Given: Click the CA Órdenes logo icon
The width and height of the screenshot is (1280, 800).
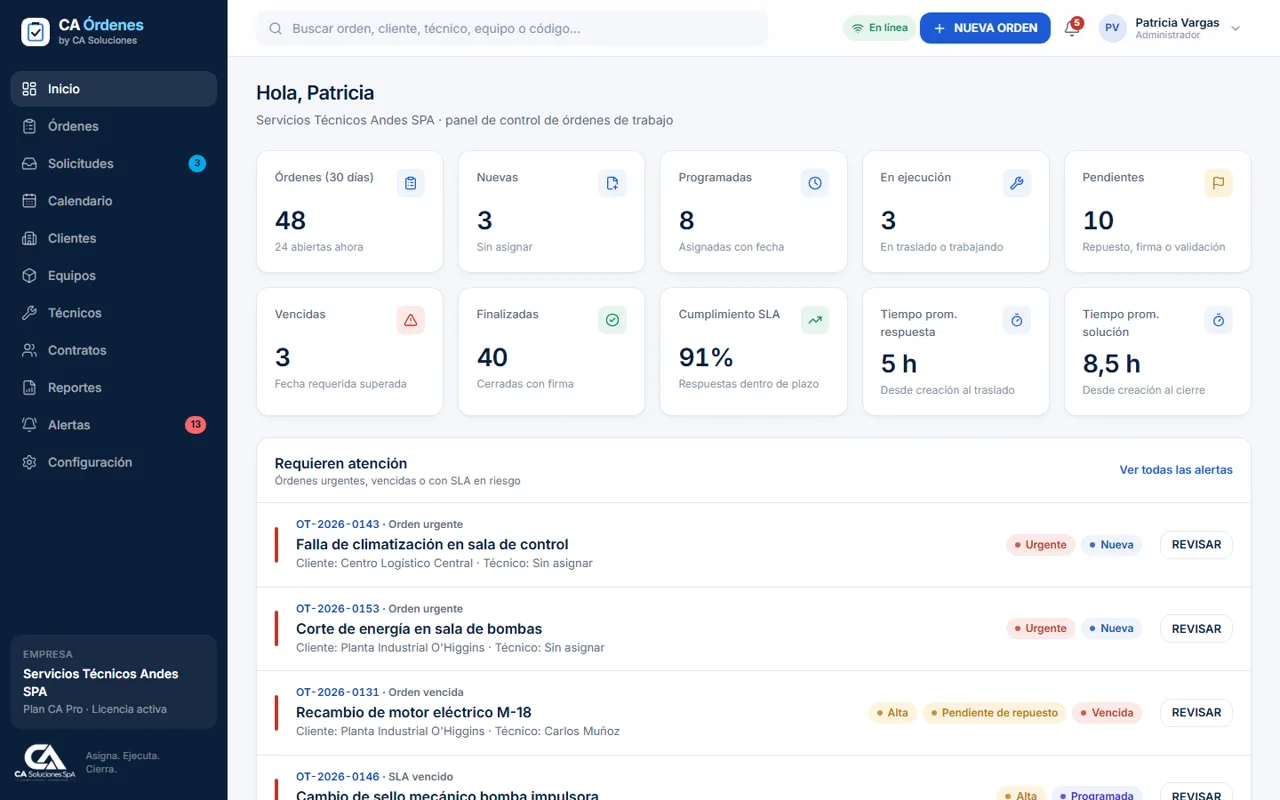Looking at the screenshot, I should [35, 32].
